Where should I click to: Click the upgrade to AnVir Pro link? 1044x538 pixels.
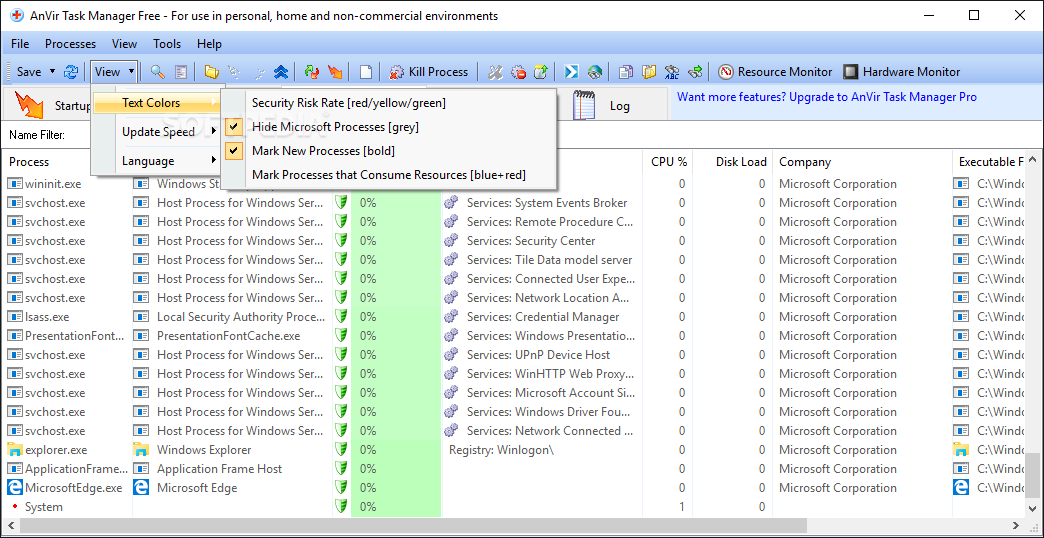tap(827, 97)
